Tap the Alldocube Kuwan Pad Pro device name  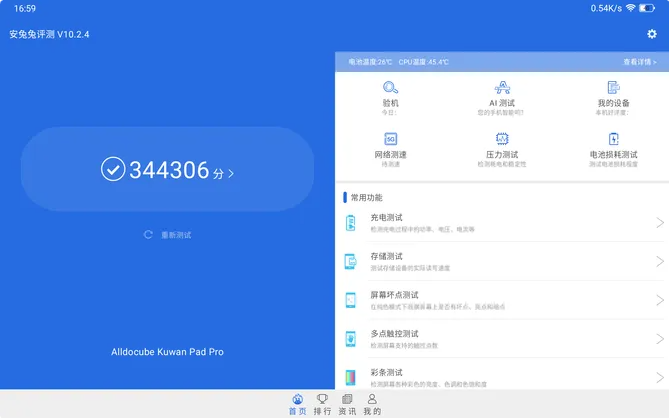(x=167, y=353)
